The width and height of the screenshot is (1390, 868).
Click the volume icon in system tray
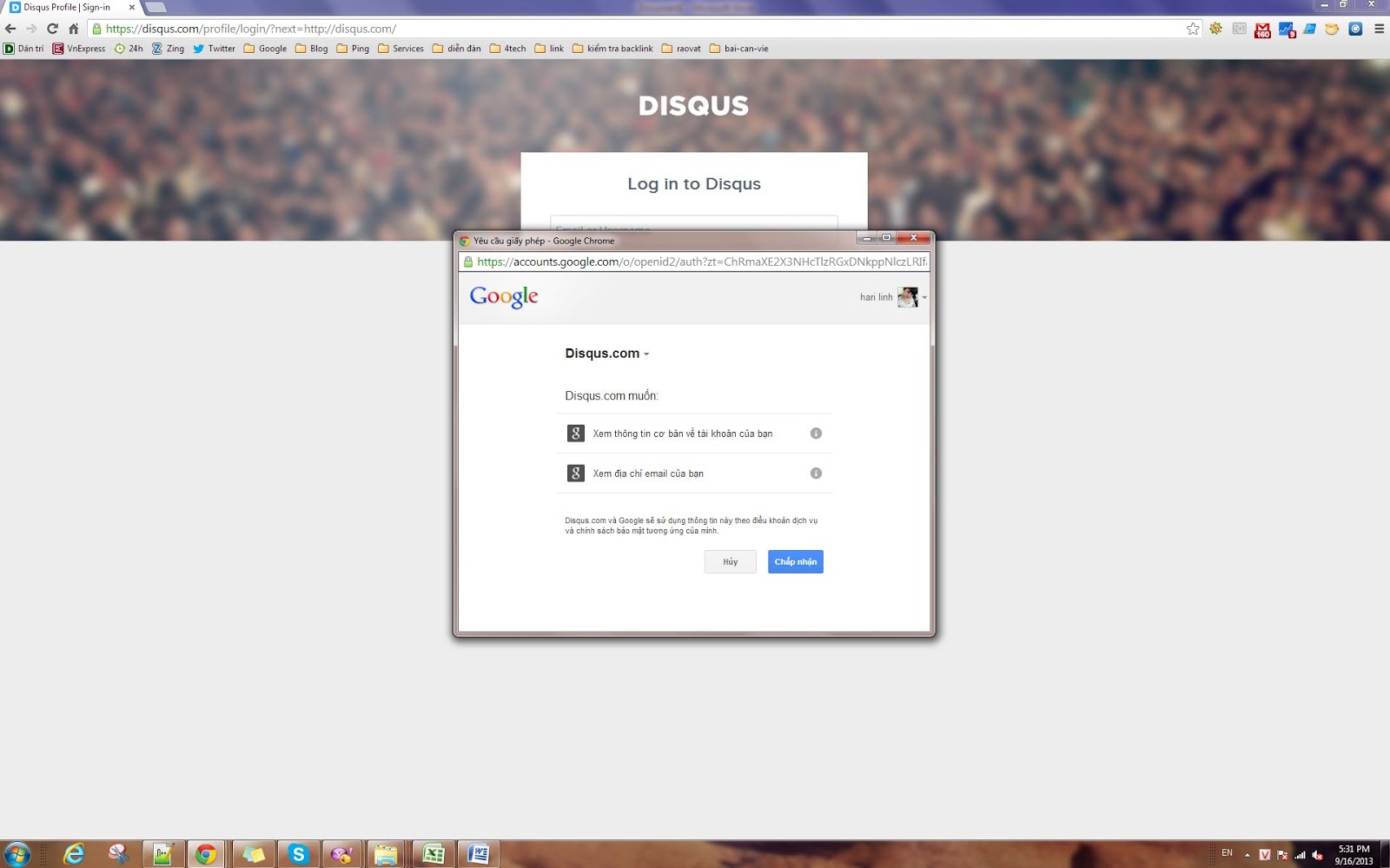coord(1318,855)
